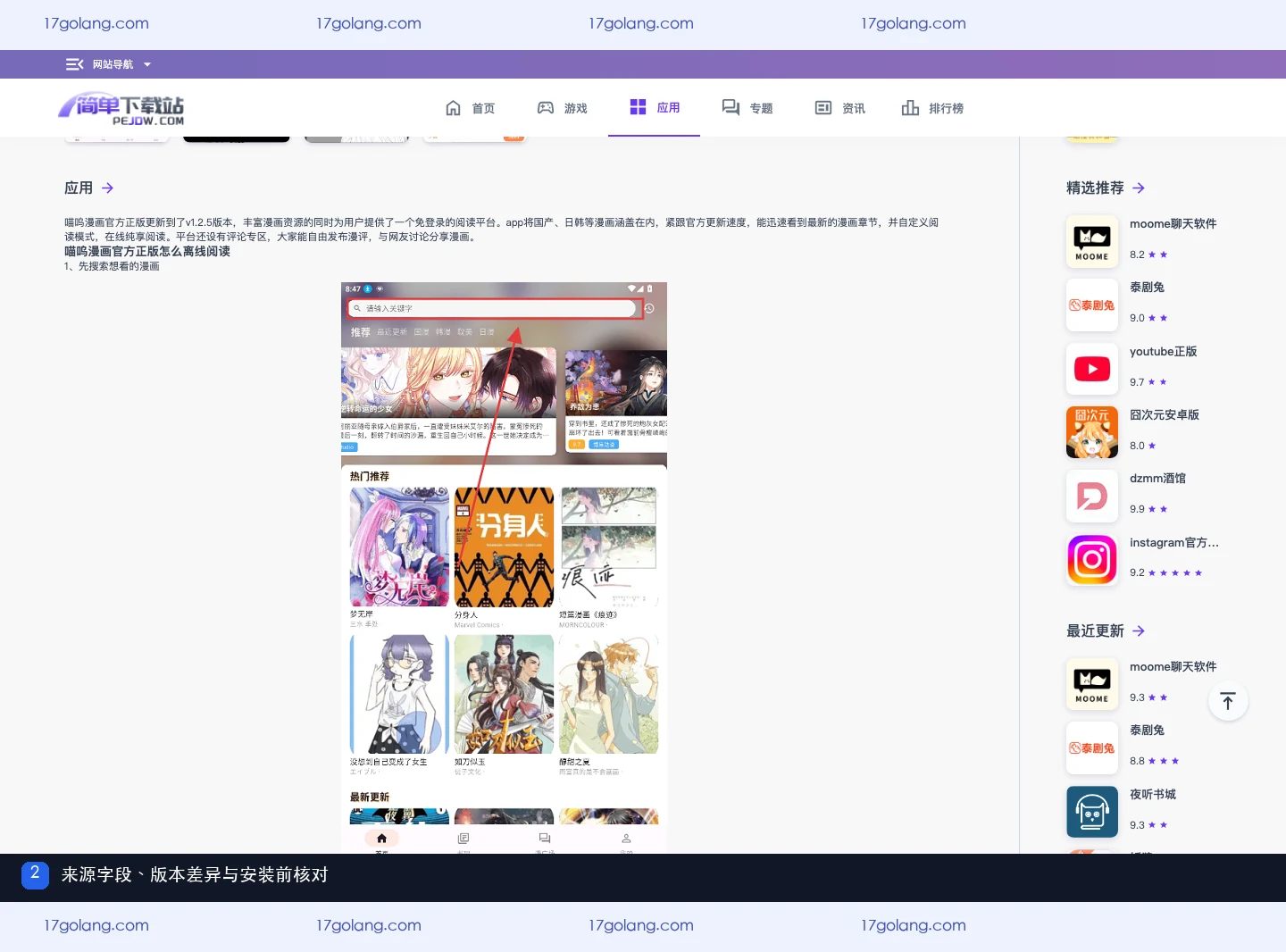
Task: Open the 最近更新 heading link
Action: (x=1095, y=630)
